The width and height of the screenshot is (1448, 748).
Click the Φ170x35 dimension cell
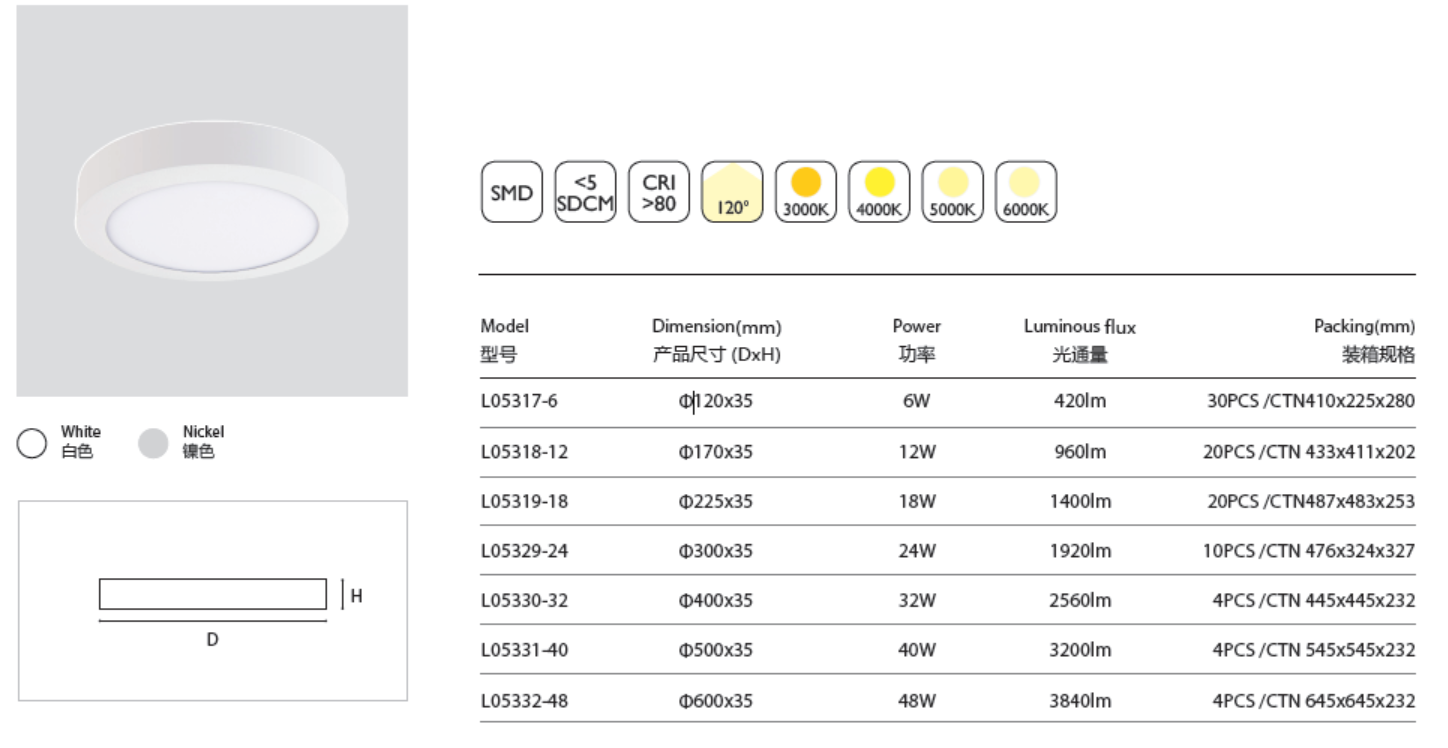click(x=716, y=452)
